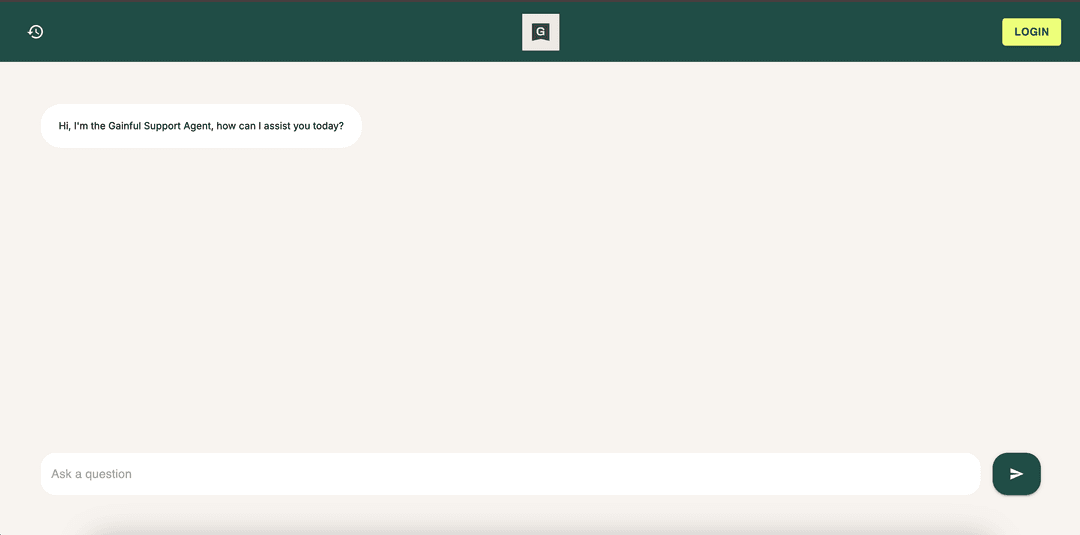Image resolution: width=1080 pixels, height=535 pixels.
Task: Sign in using the yellow LOGIN button
Action: (x=1031, y=32)
